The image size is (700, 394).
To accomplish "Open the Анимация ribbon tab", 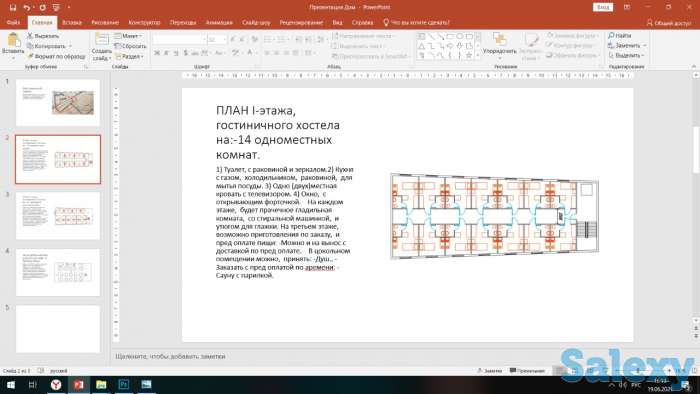I will [x=219, y=22].
